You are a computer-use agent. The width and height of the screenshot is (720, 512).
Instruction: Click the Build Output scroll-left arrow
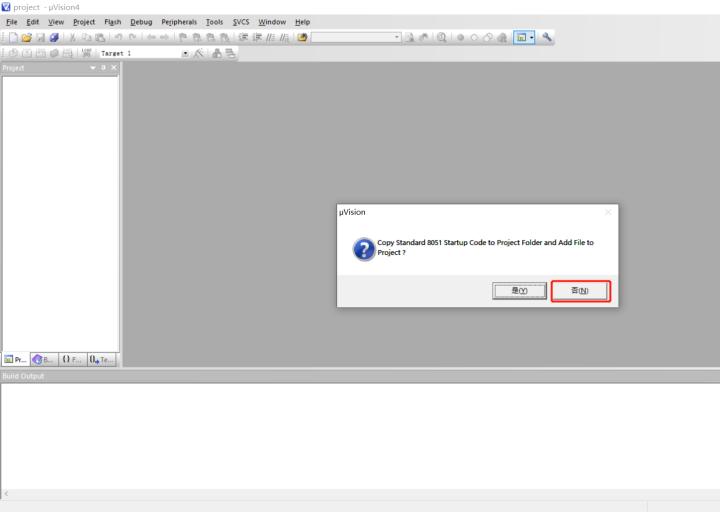pyautogui.click(x=6, y=494)
